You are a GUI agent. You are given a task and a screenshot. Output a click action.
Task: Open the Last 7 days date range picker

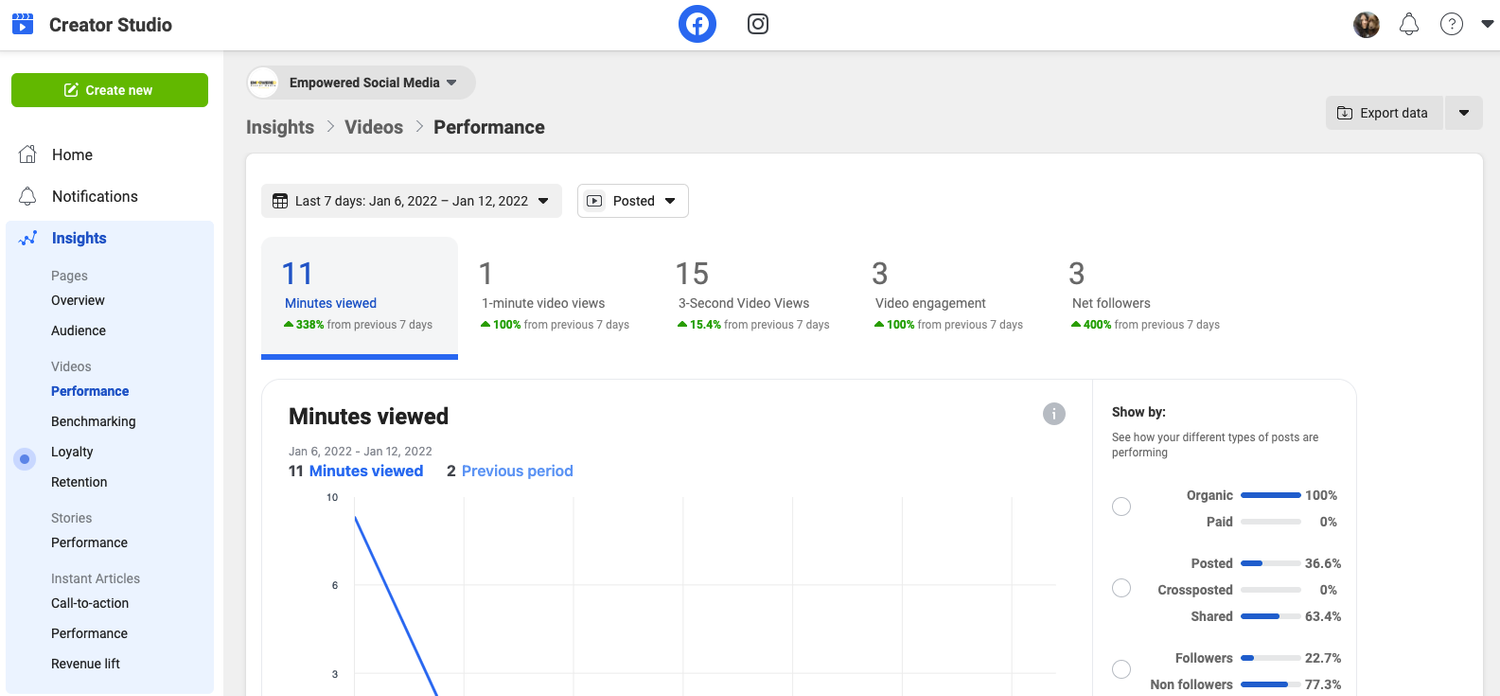click(x=411, y=201)
